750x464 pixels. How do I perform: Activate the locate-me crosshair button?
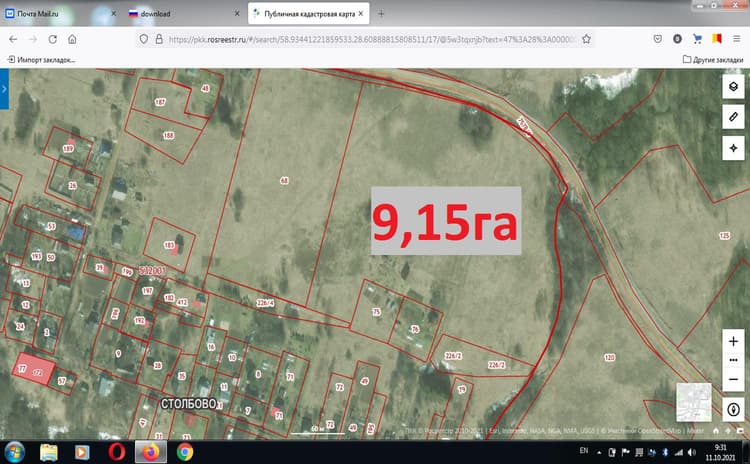(x=733, y=148)
